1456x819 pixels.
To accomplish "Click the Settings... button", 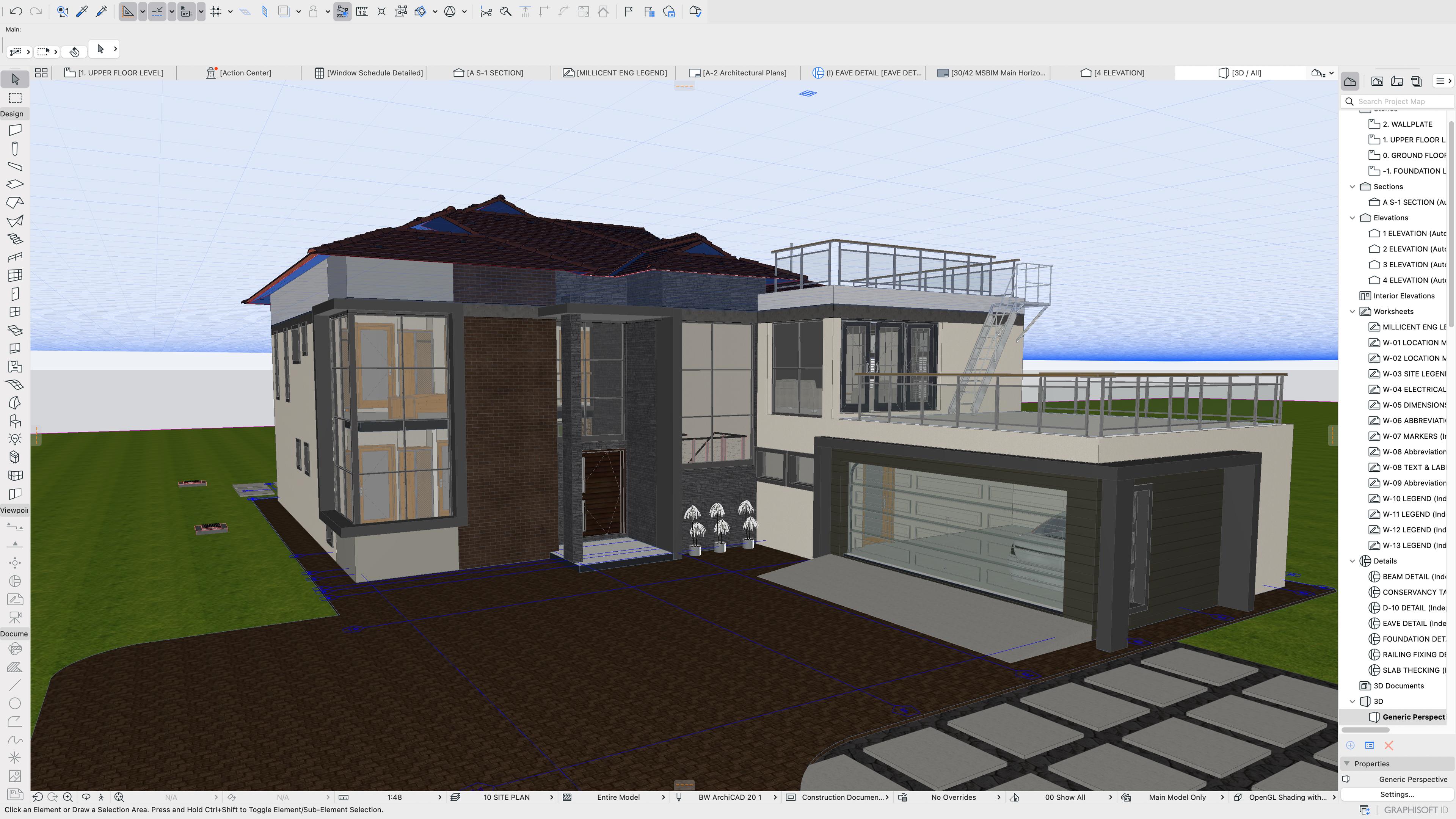I will (x=1396, y=794).
